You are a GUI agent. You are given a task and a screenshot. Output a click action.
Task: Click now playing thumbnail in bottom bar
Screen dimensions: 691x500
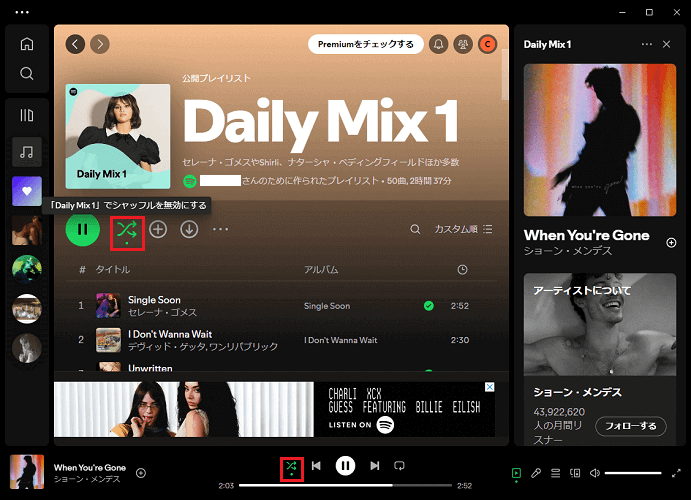(x=27, y=472)
